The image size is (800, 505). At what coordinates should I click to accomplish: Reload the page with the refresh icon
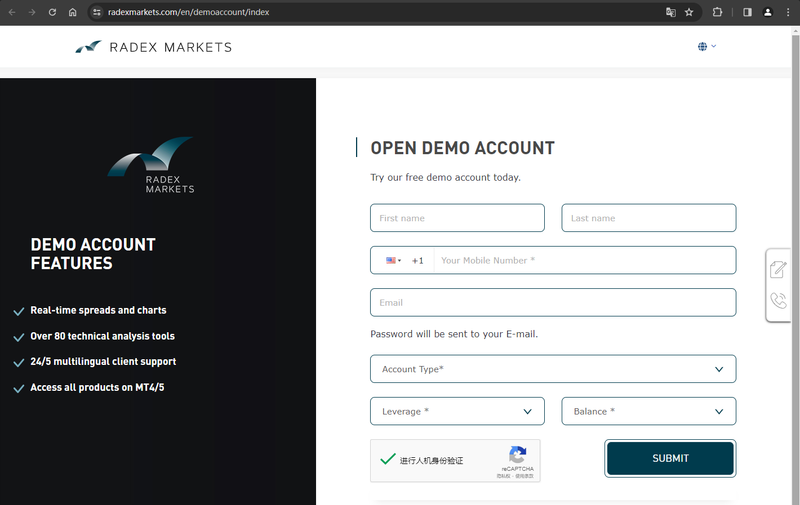[x=52, y=12]
